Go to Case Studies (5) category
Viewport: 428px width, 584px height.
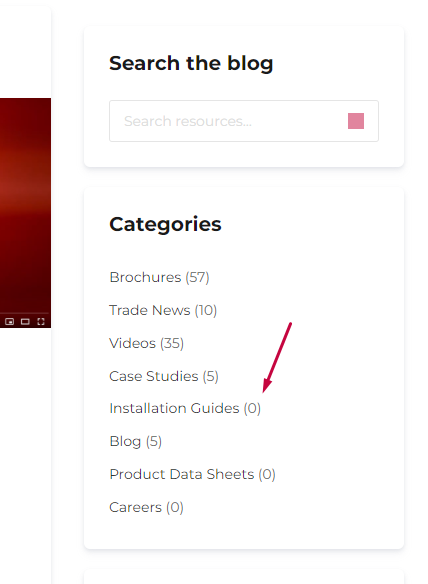(164, 376)
